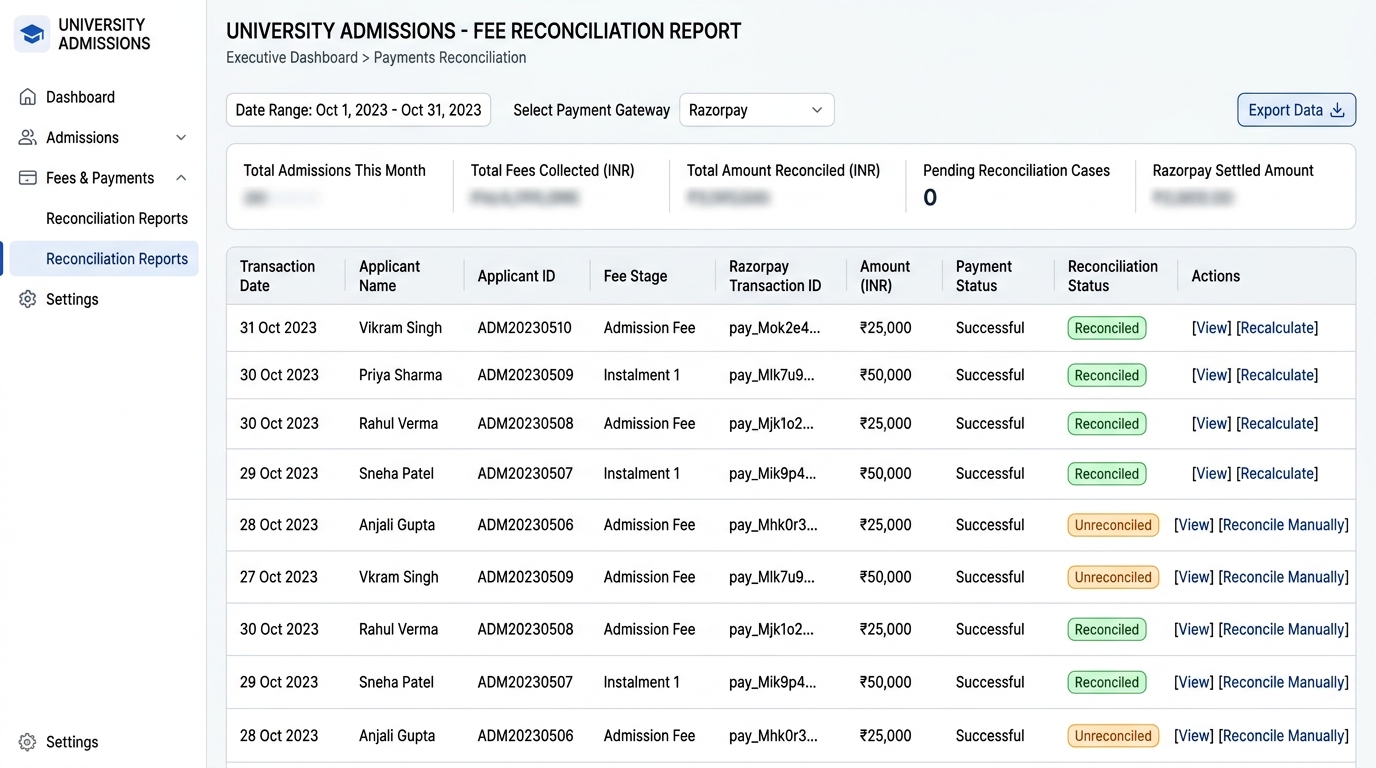This screenshot has width=1376, height=768.
Task: Click the Settings gear right below Reconciliation Reports
Action: (28, 299)
